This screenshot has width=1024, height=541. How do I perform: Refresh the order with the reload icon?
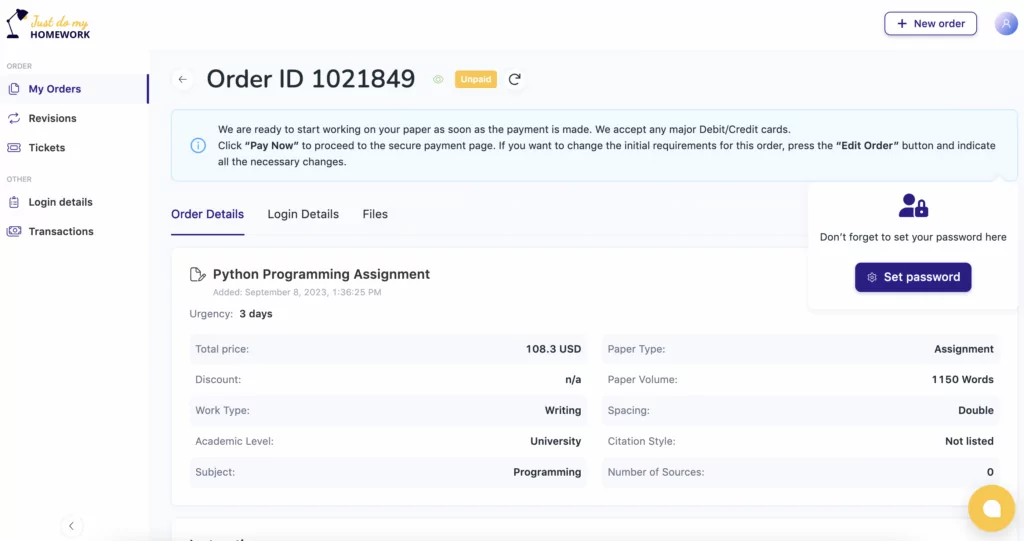[515, 79]
